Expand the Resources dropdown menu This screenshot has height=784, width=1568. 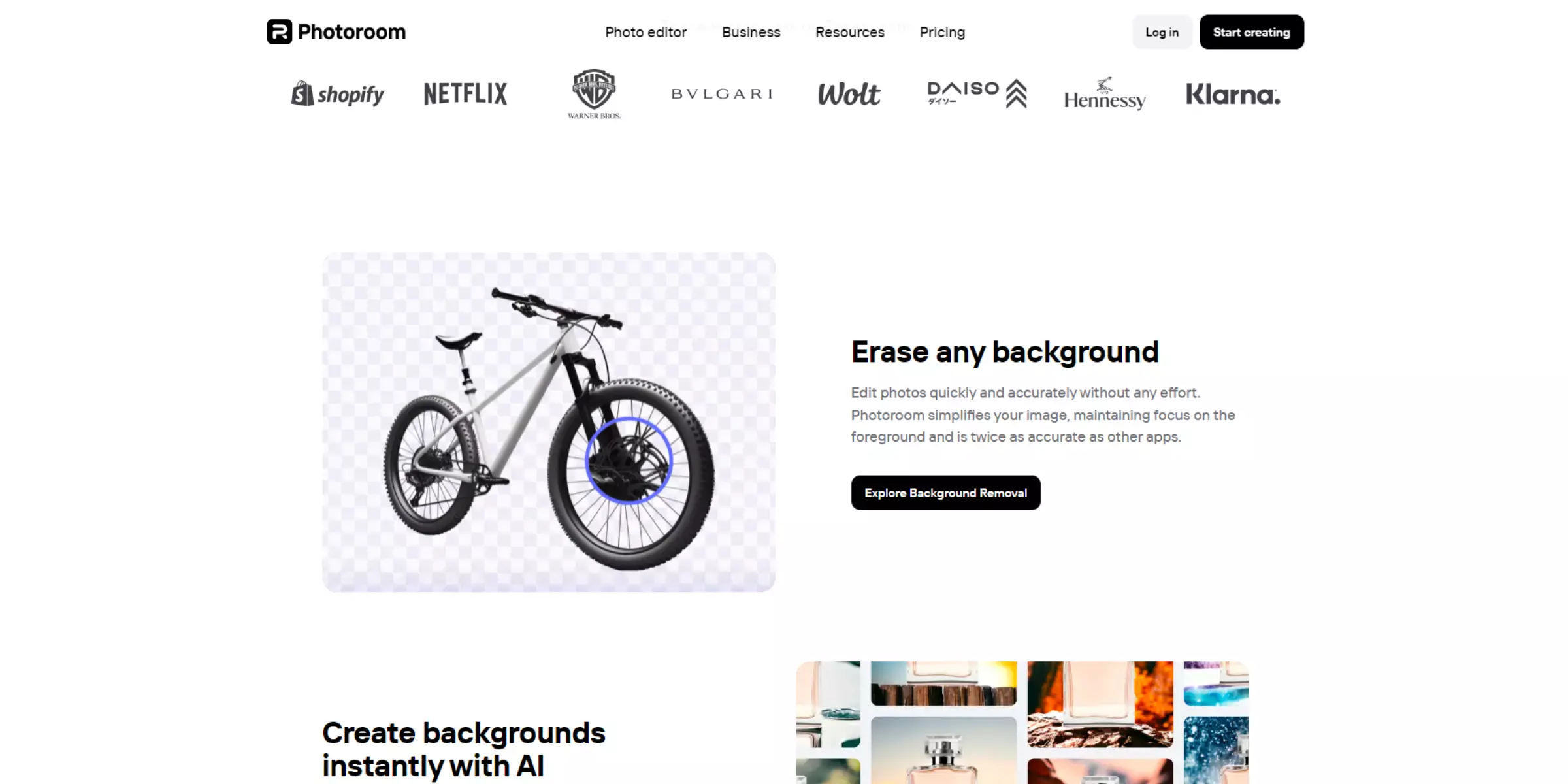click(850, 32)
